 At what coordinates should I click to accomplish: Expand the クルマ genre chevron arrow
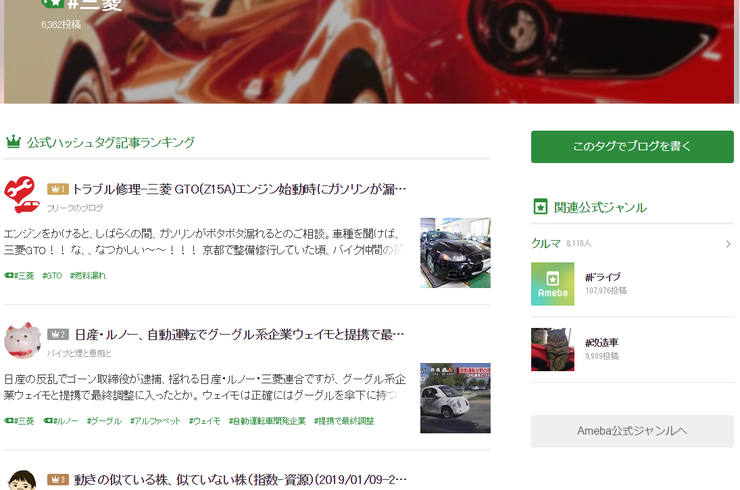728,243
